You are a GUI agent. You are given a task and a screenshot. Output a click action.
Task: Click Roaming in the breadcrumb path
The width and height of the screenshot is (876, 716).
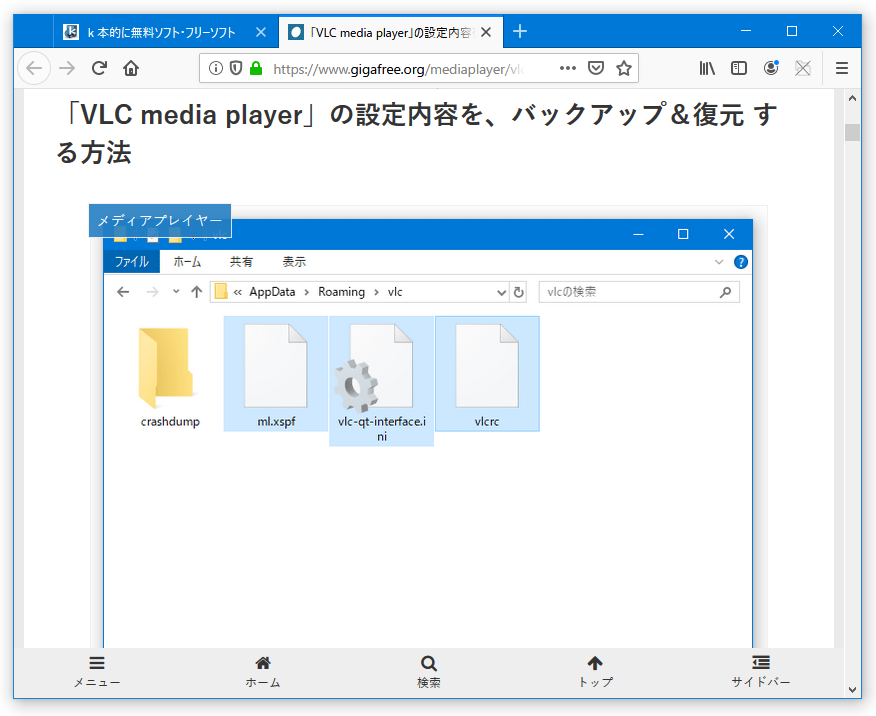[x=341, y=292]
